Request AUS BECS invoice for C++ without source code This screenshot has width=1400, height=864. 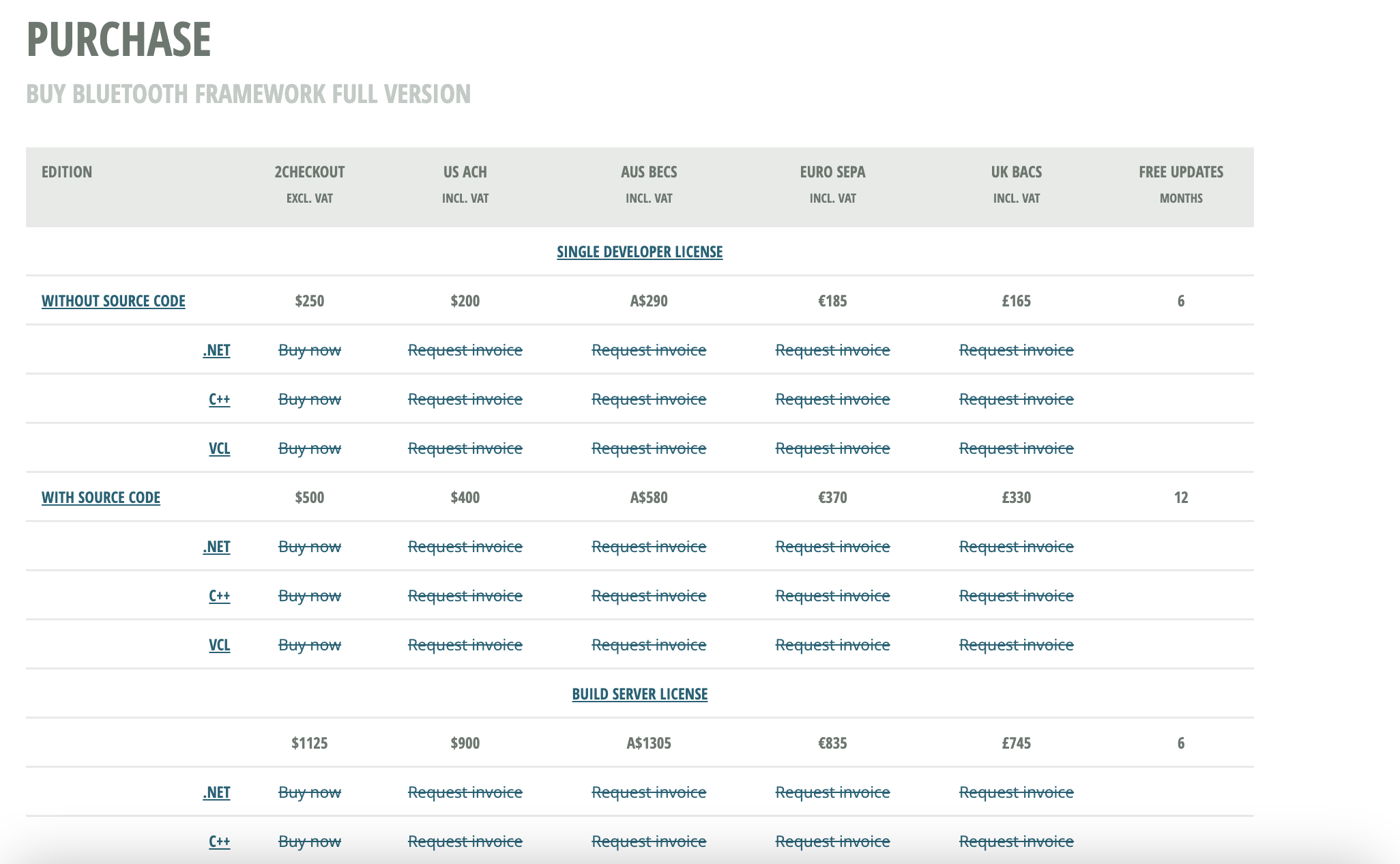point(649,399)
